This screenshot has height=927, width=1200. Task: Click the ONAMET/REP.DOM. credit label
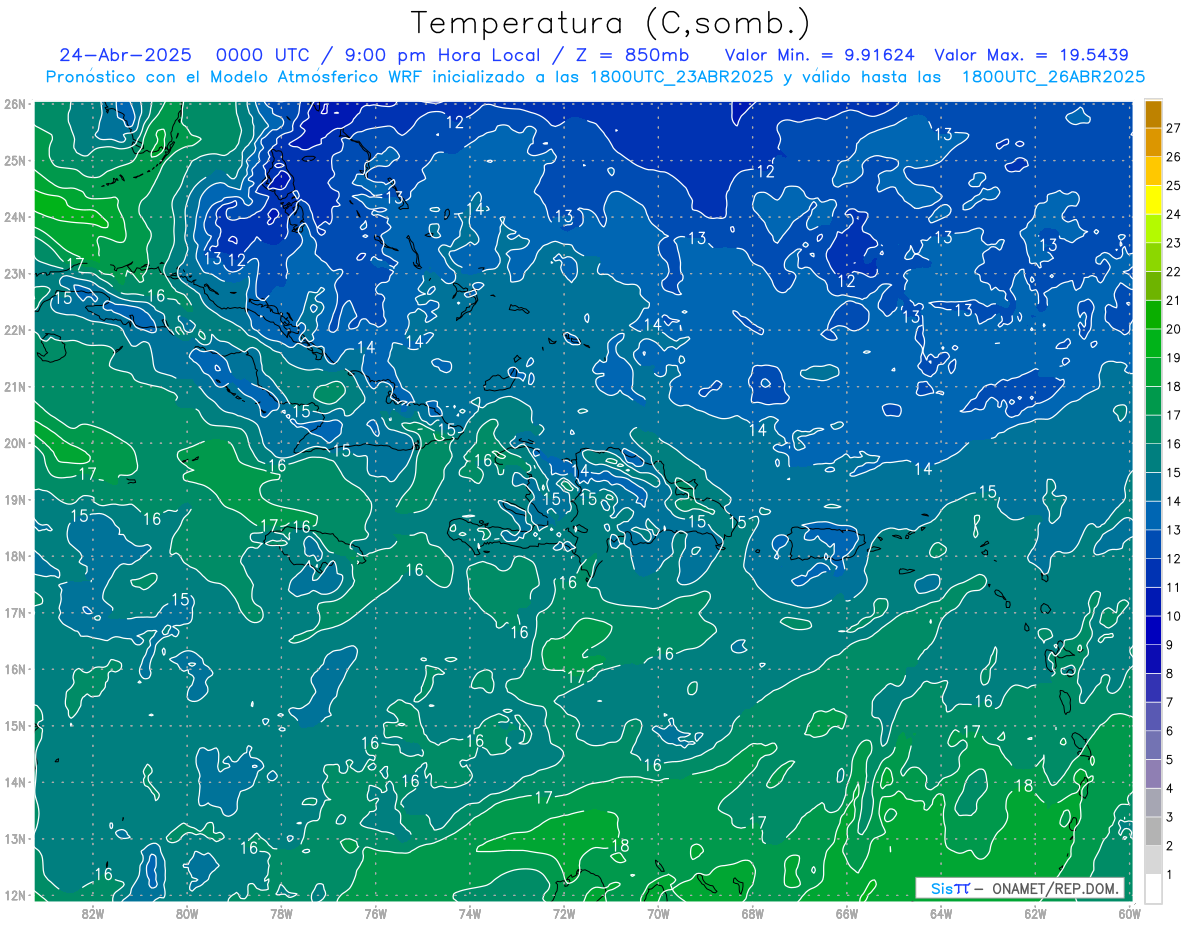pyautogui.click(x=1055, y=888)
